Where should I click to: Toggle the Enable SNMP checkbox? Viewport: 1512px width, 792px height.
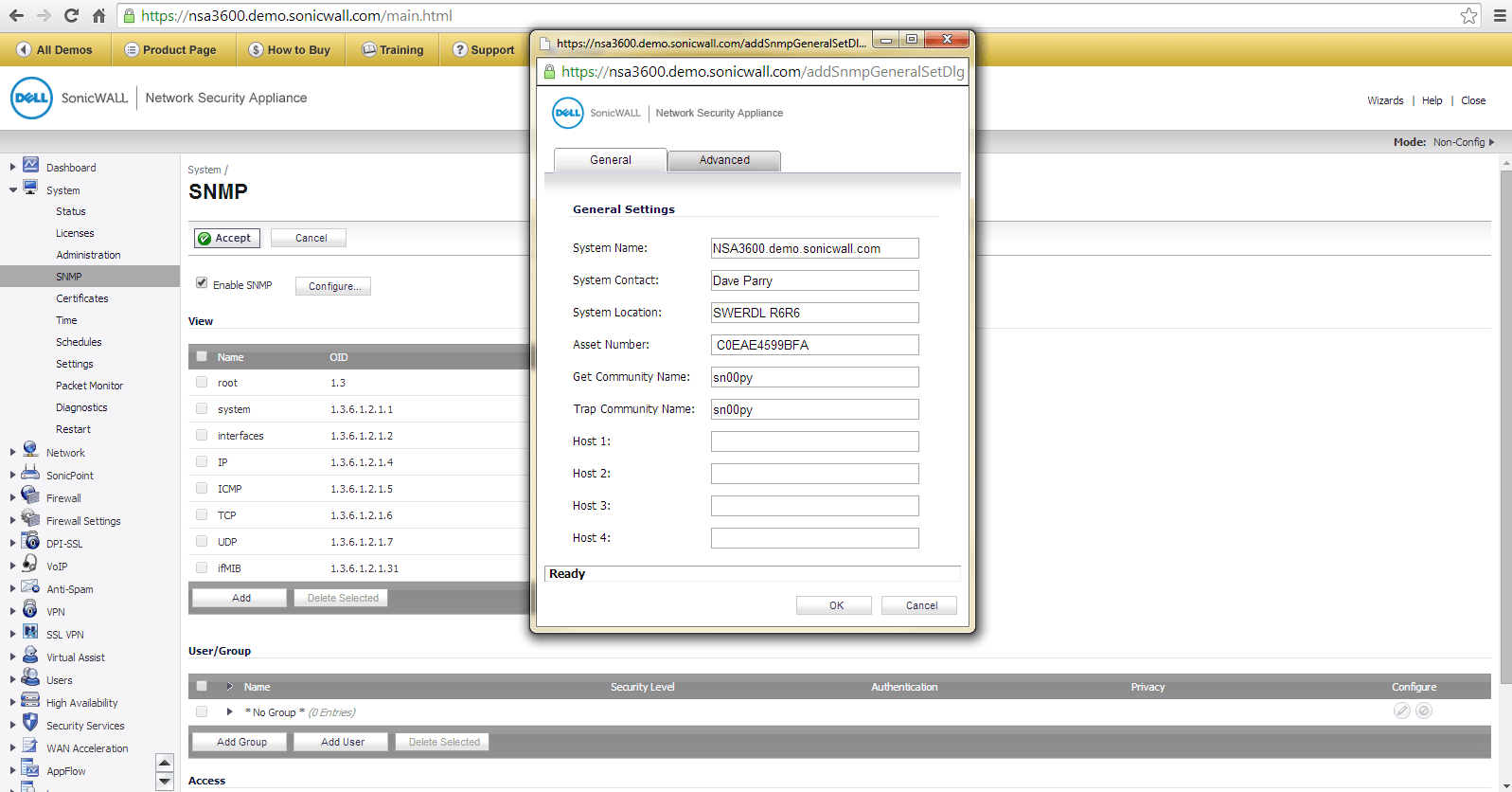point(202,282)
